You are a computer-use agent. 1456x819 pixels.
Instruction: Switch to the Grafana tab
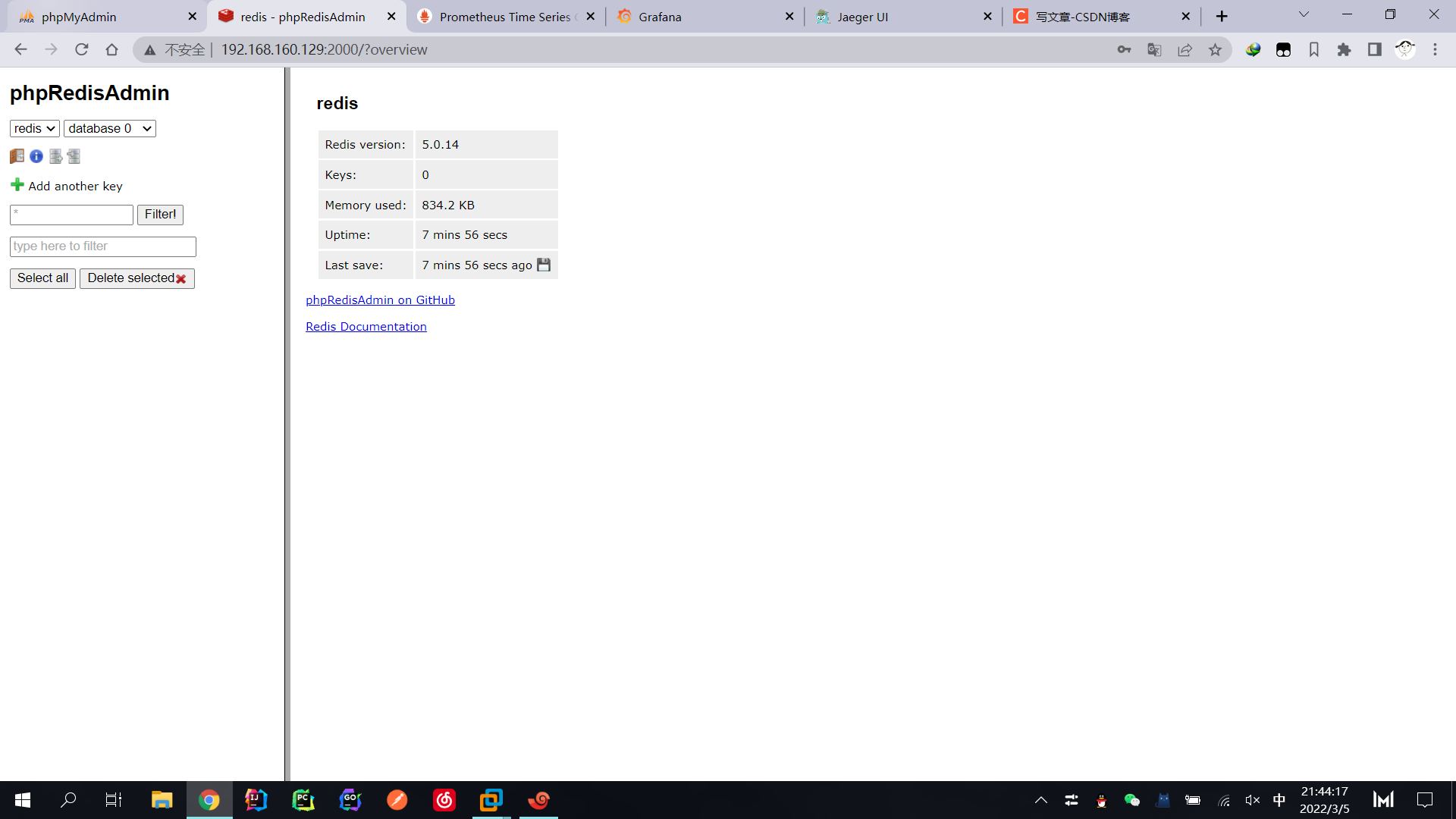[x=660, y=17]
